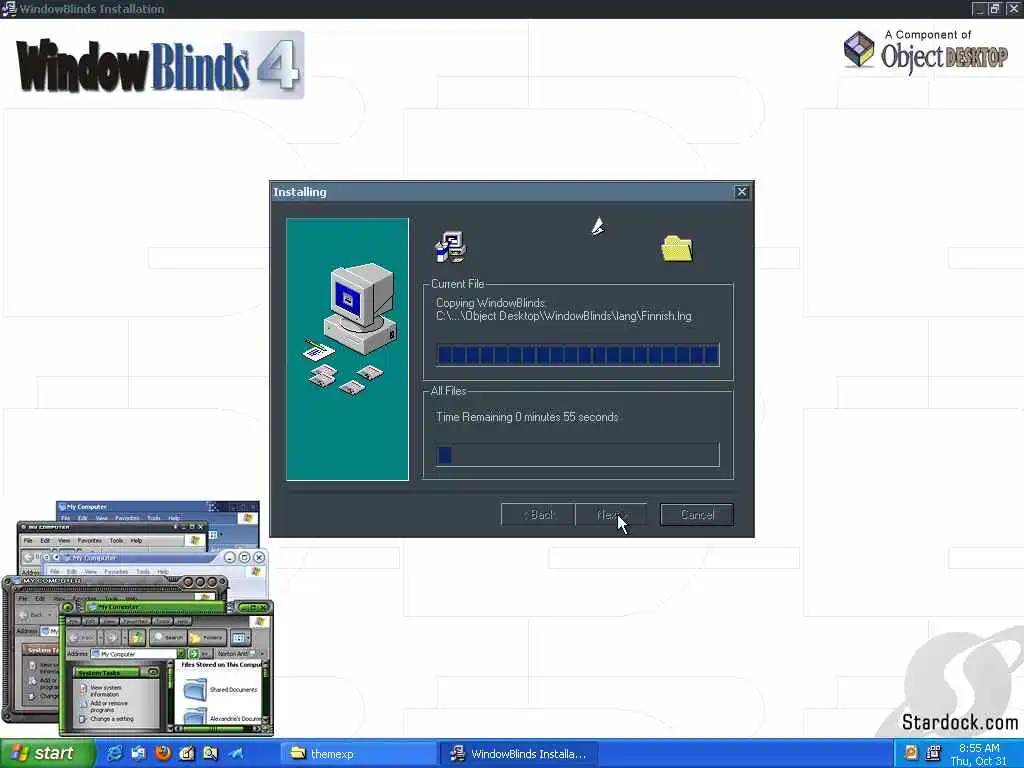The width and height of the screenshot is (1024, 768).
Task: Click the Finnish.lng file path text
Action: [564, 316]
